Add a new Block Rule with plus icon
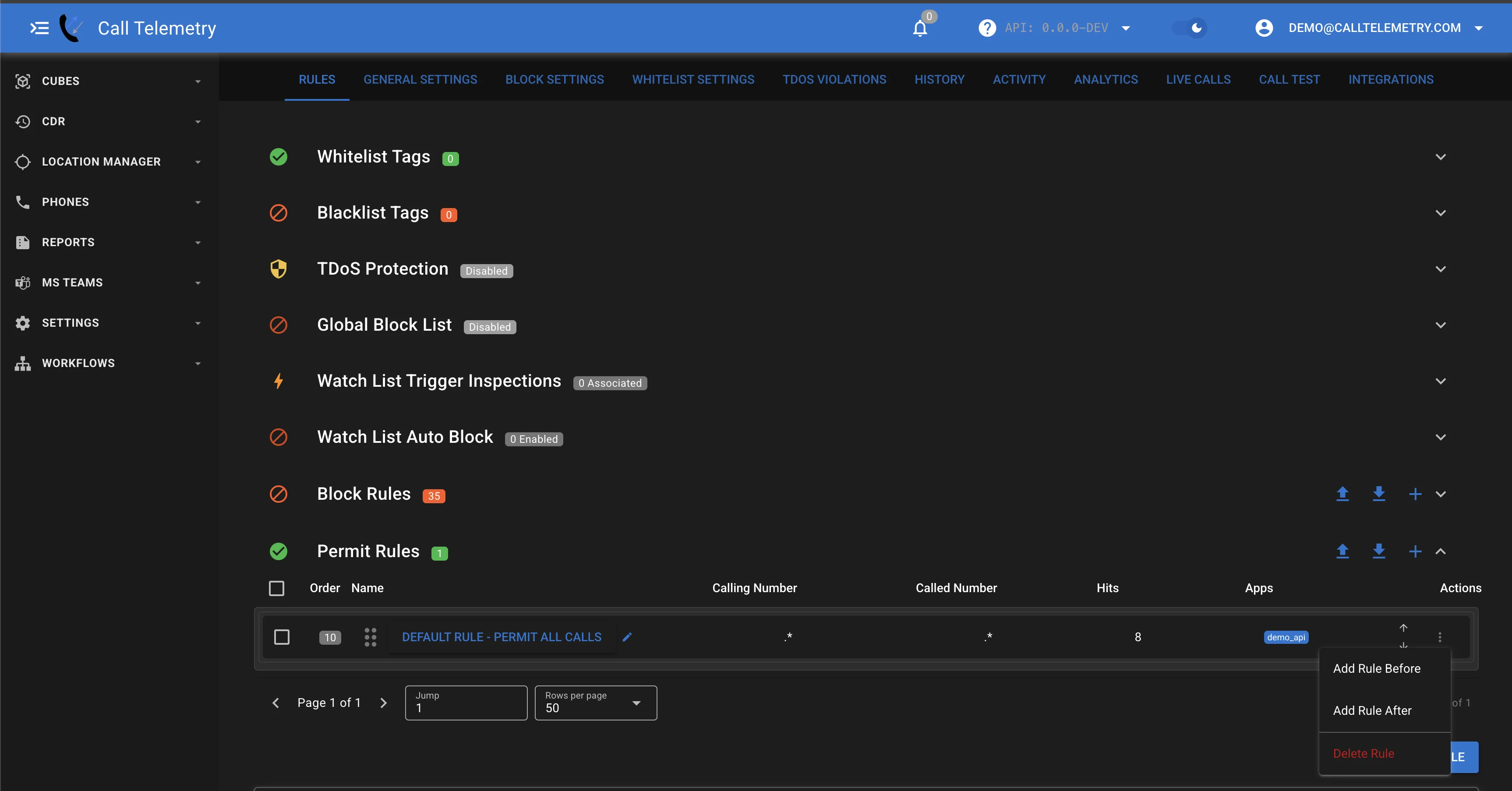Viewport: 1512px width, 791px height. coord(1415,494)
